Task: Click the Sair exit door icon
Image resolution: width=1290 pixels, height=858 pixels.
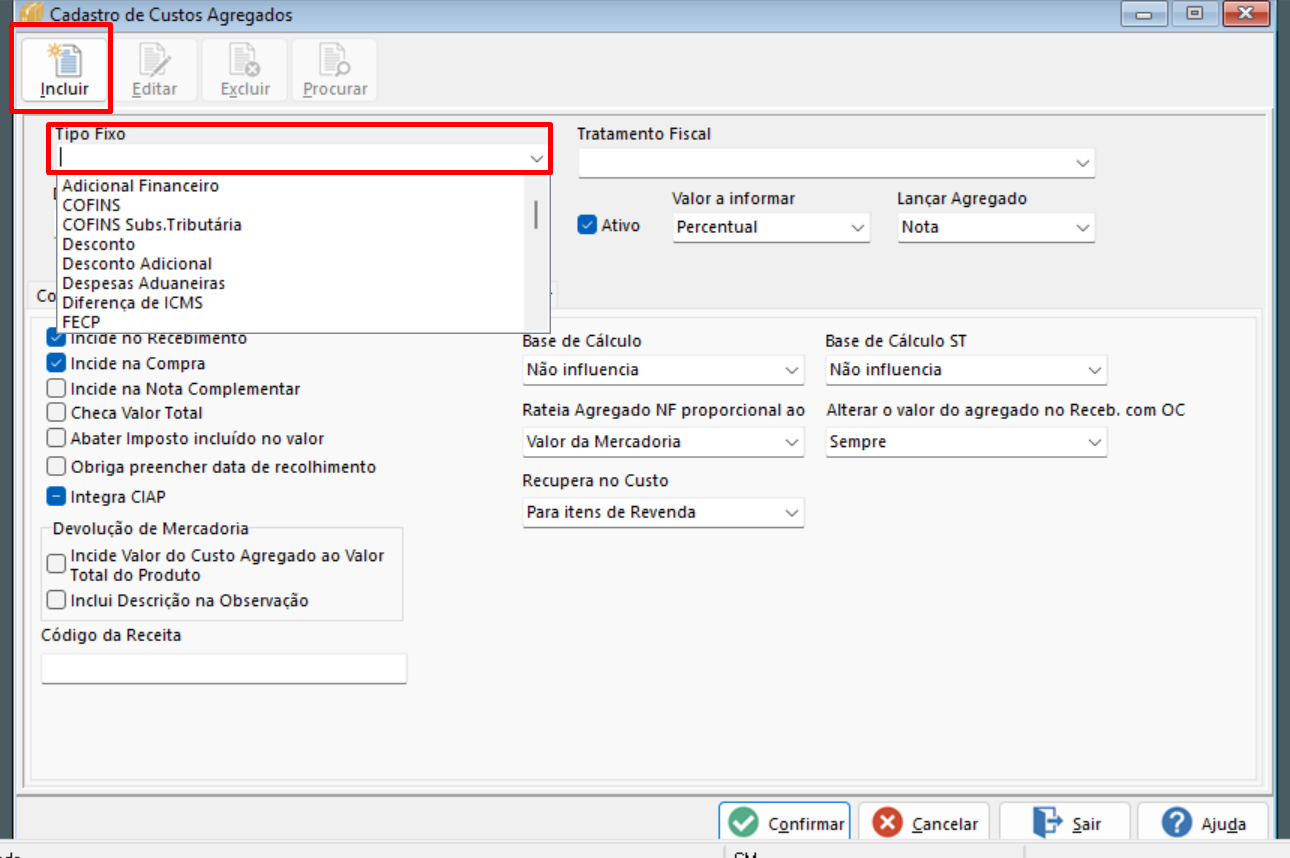Action: click(1048, 823)
